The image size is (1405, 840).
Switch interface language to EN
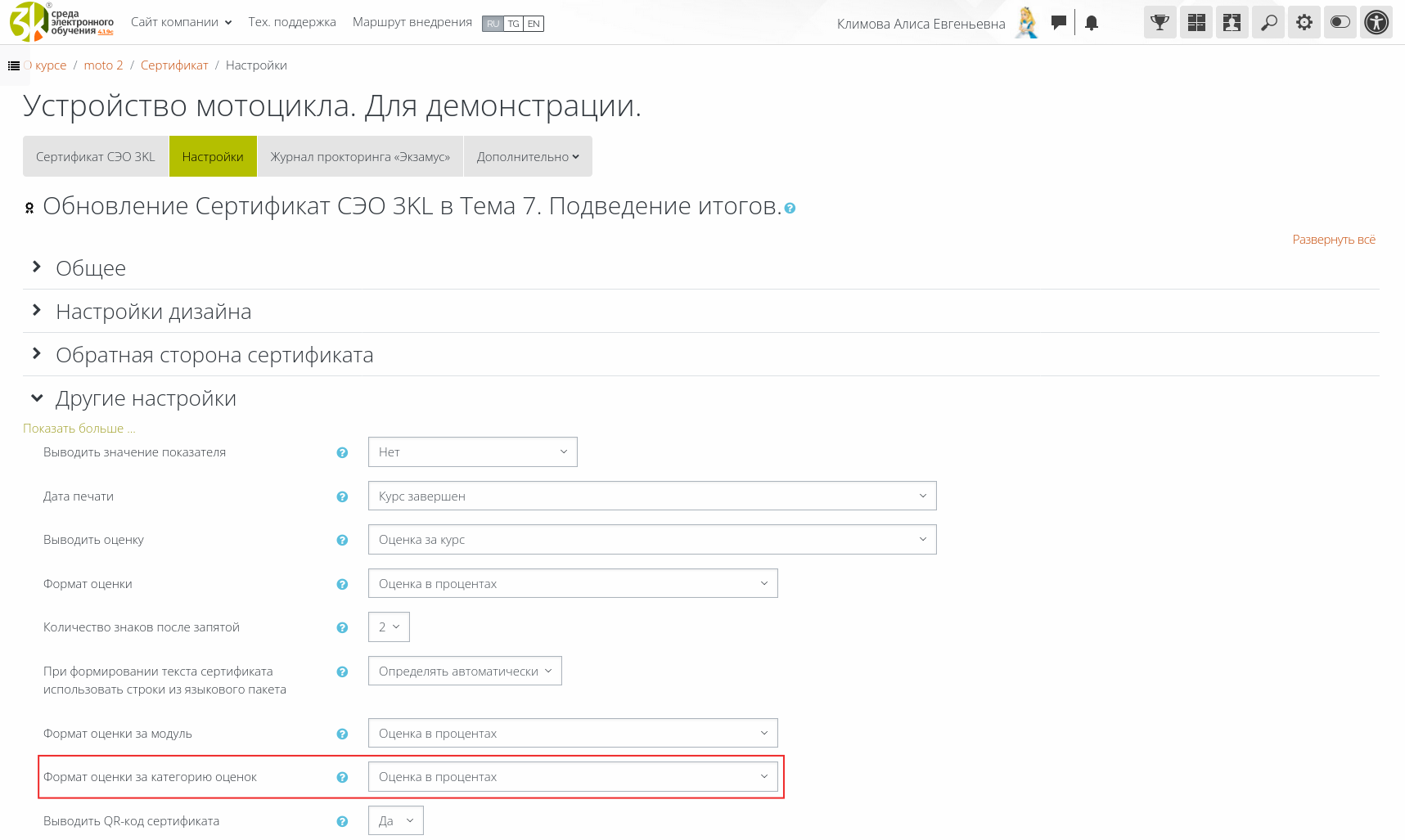(534, 24)
